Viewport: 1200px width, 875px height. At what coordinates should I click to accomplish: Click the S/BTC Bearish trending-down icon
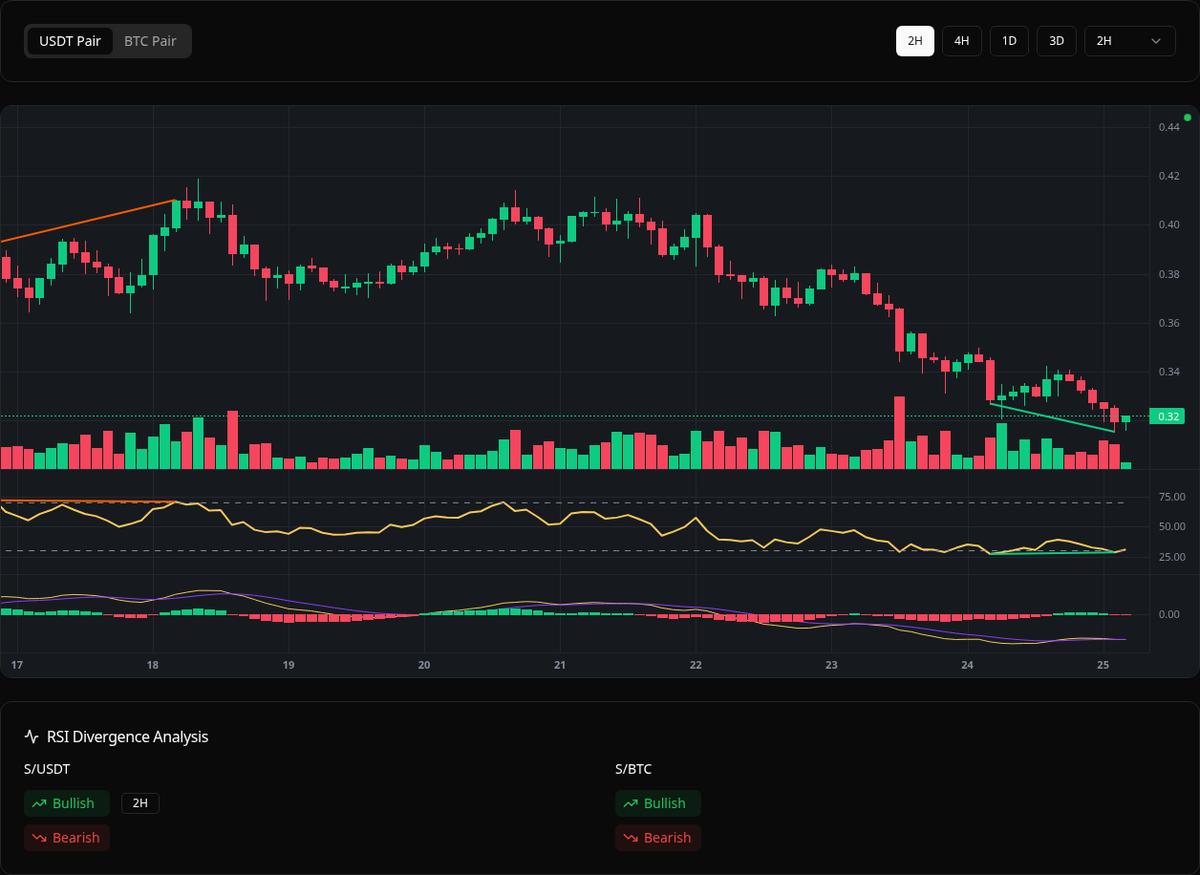click(x=631, y=838)
